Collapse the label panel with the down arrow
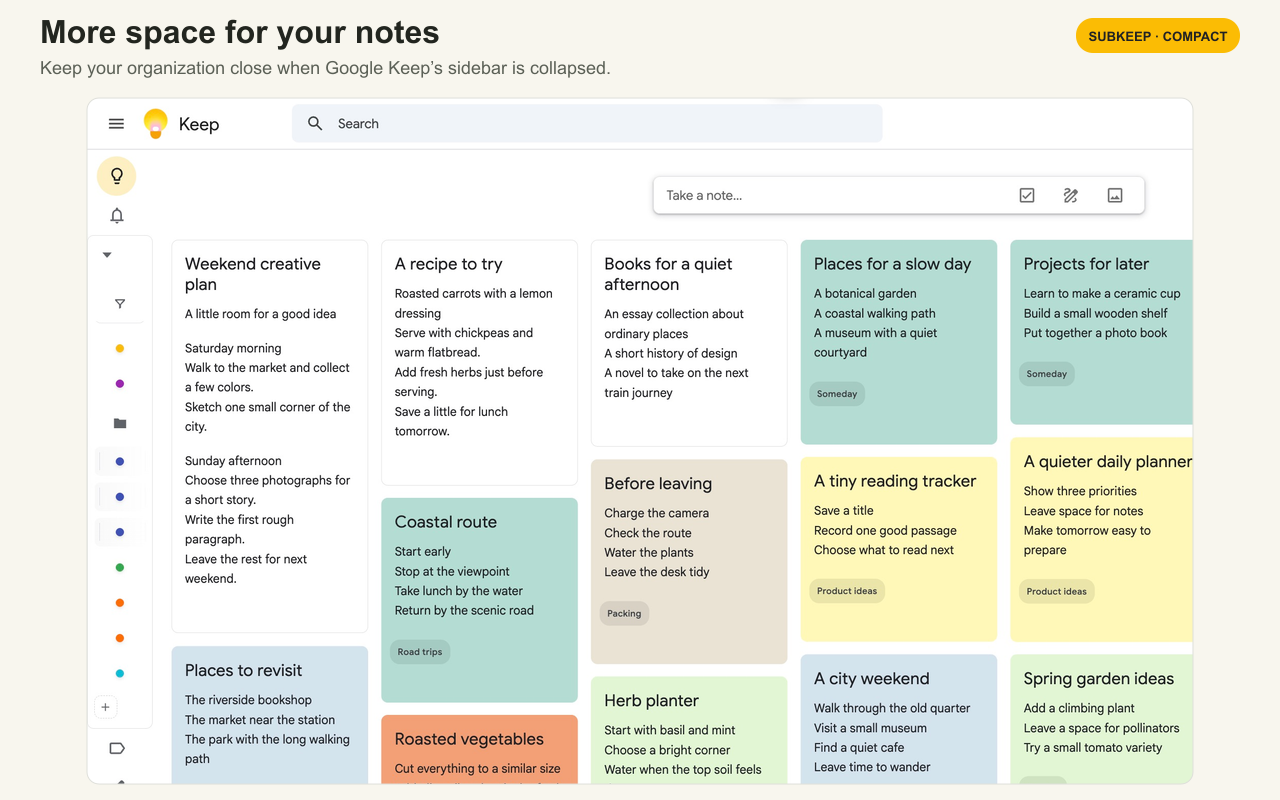 107,255
